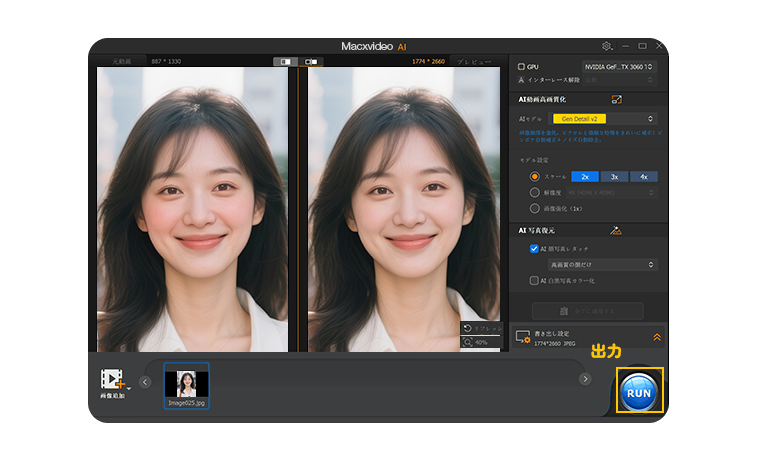The height and width of the screenshot is (462, 757).
Task: Choose the 4x scale button
Action: click(x=643, y=176)
